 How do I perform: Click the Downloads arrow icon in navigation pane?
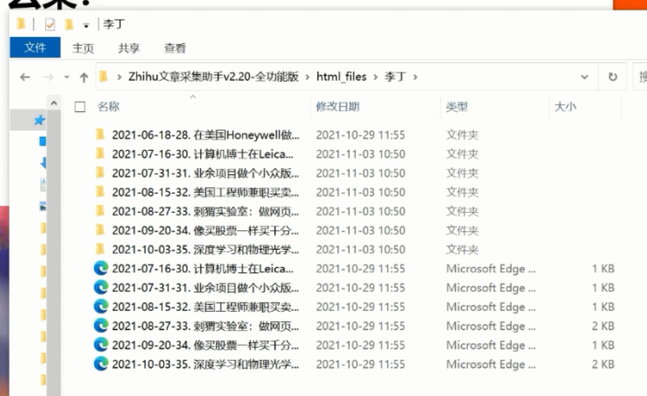coord(43,163)
